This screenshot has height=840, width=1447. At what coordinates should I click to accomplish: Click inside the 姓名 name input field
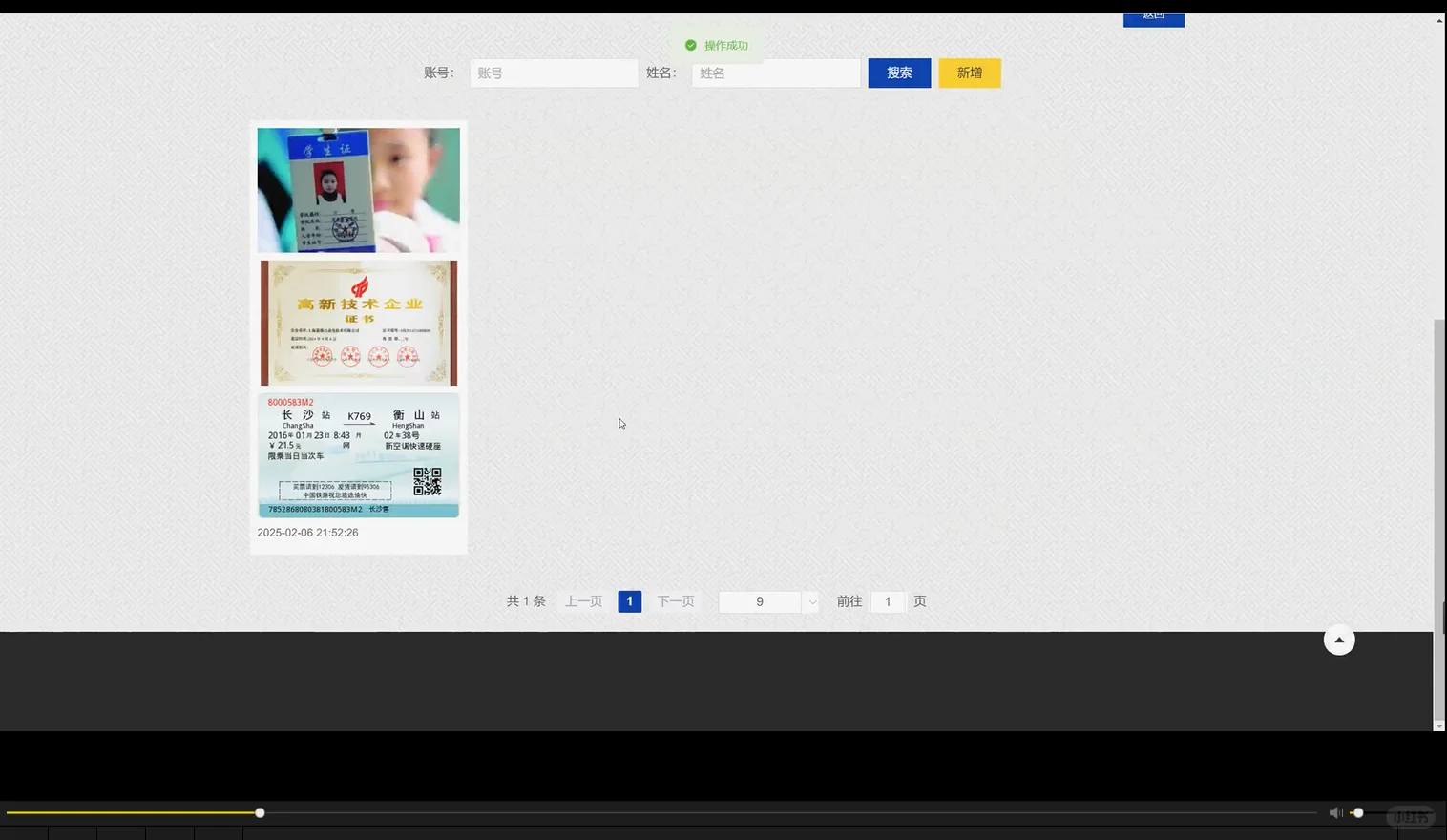pyautogui.click(x=775, y=73)
